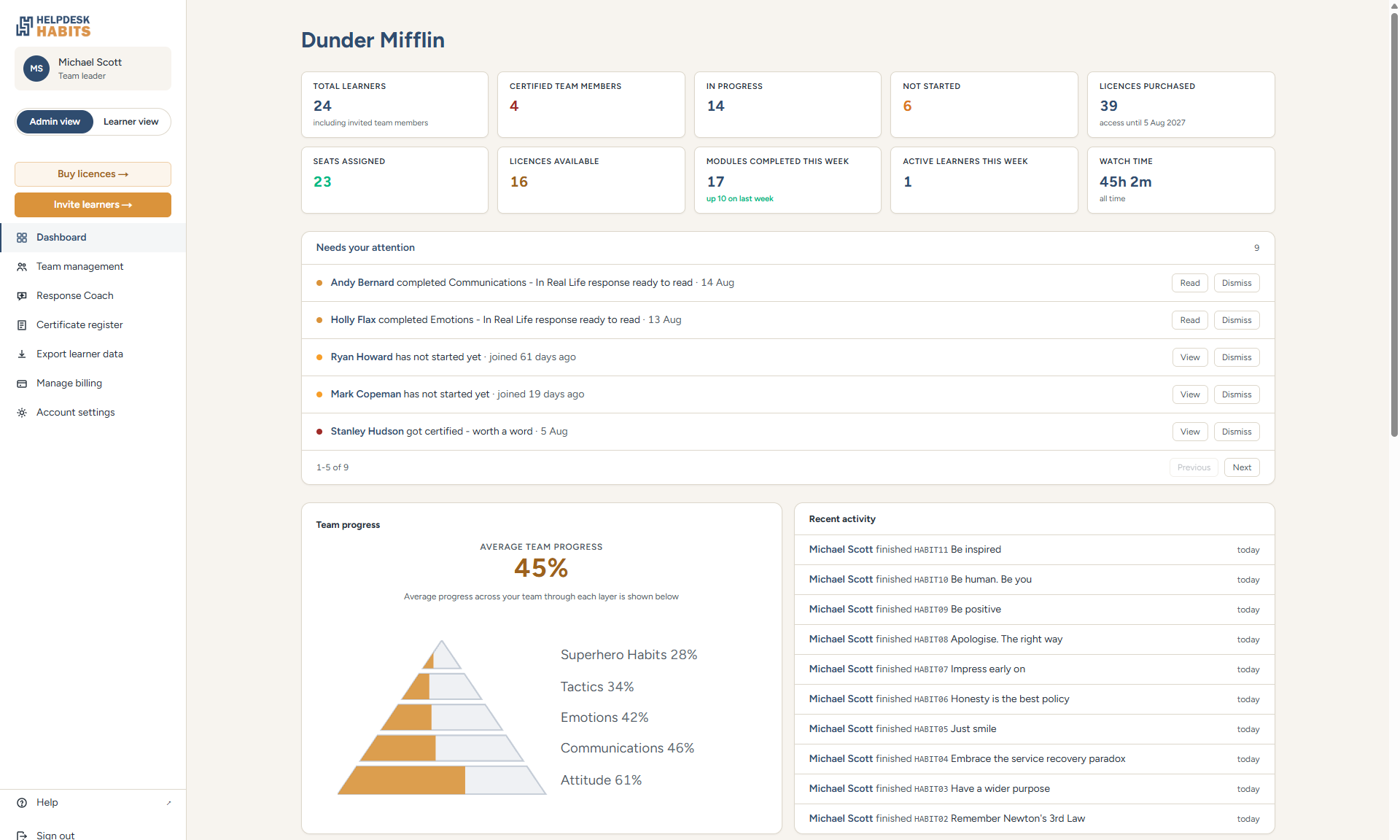Dismiss Andy Bernard notification
1400x840 pixels.
click(x=1237, y=283)
